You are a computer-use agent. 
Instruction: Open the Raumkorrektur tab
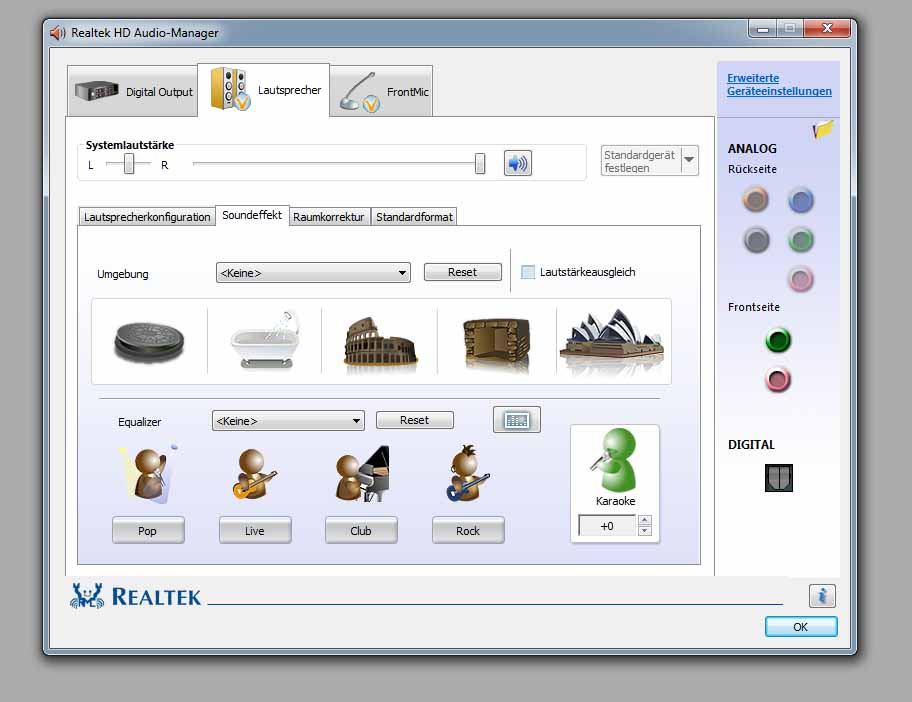point(329,217)
